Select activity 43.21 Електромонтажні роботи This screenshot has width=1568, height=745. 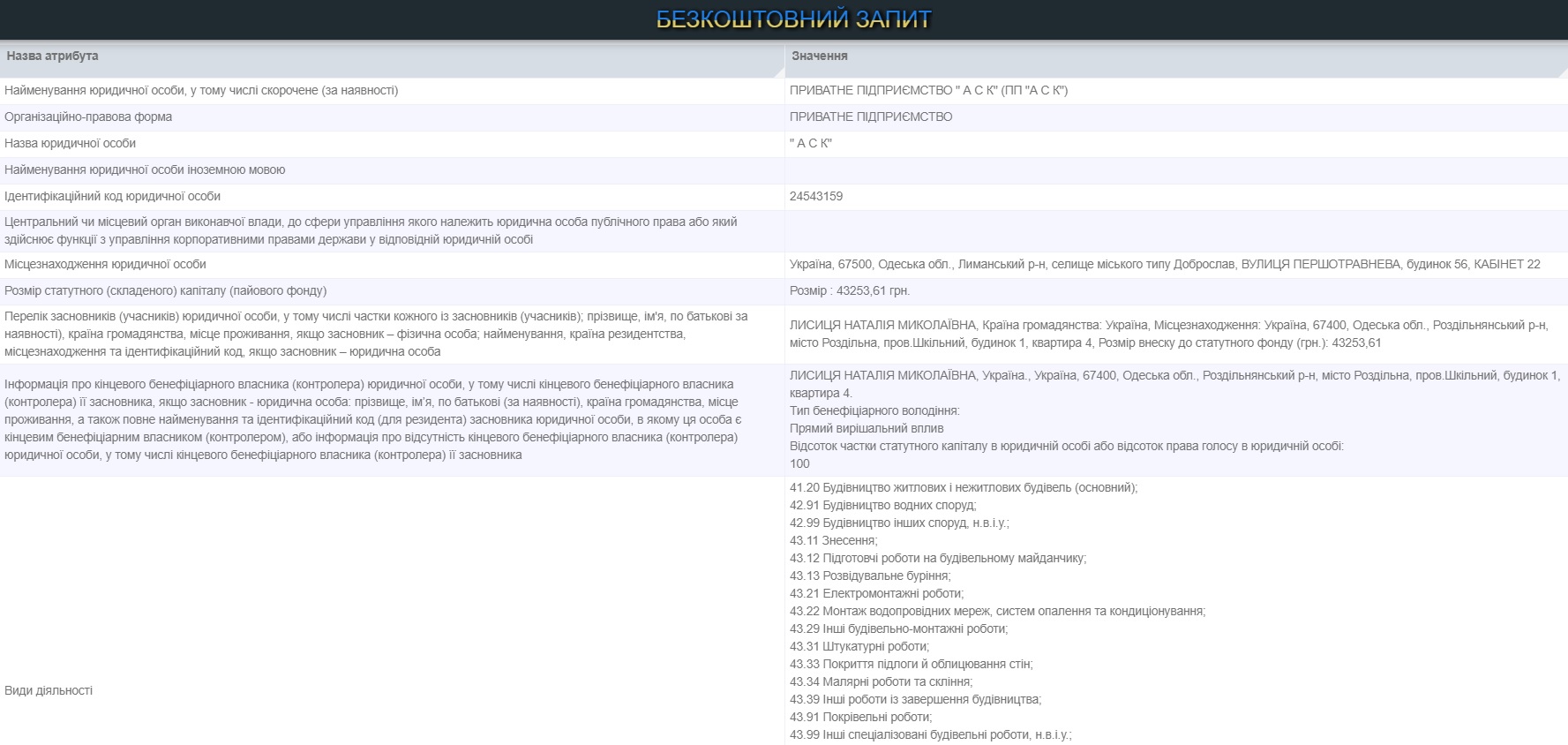point(876,593)
